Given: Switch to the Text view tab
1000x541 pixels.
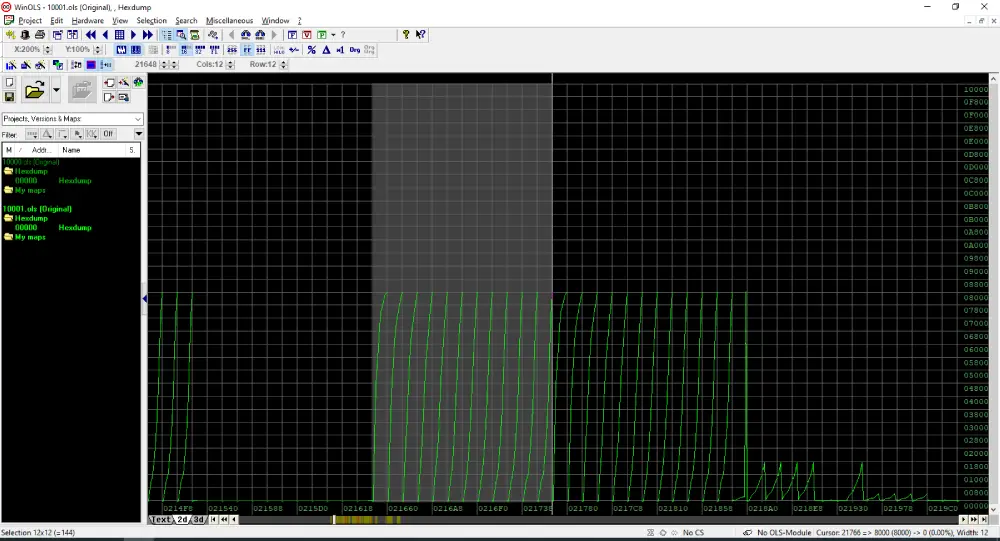Looking at the screenshot, I should (161, 520).
